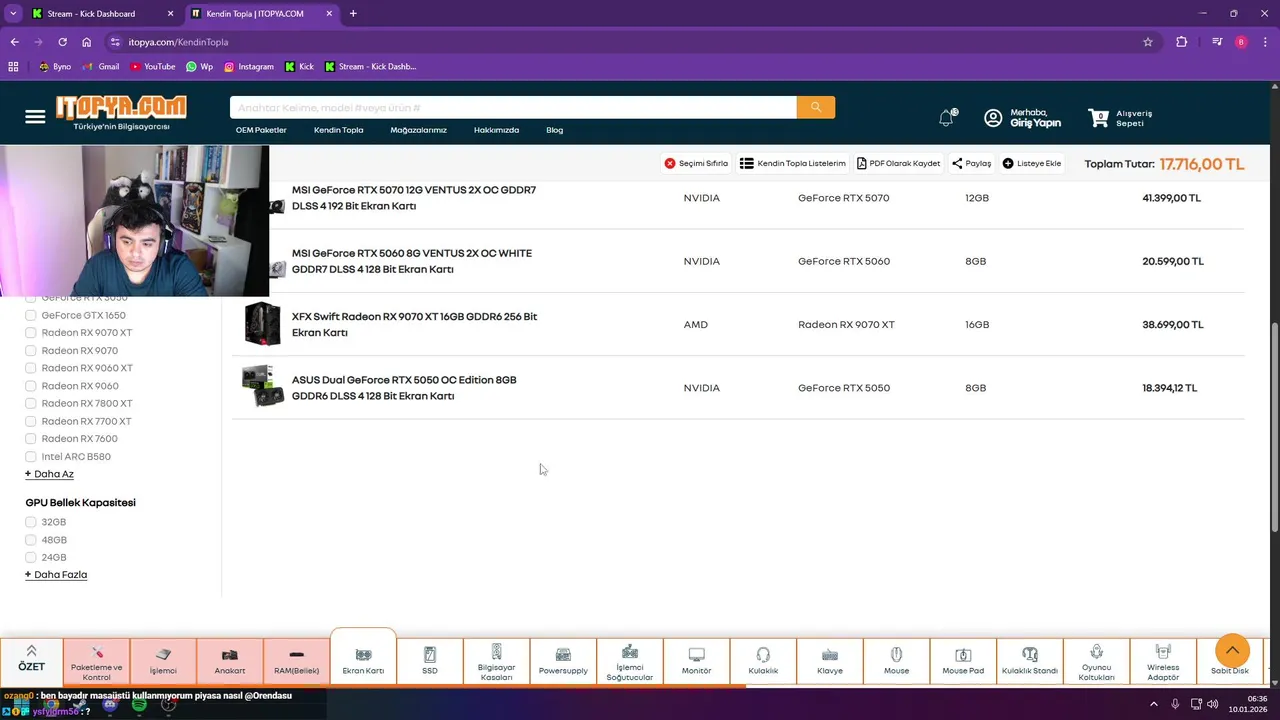Select the Oyuncu Koltukları category icon
The width and height of the screenshot is (1280, 720).
(1096, 661)
